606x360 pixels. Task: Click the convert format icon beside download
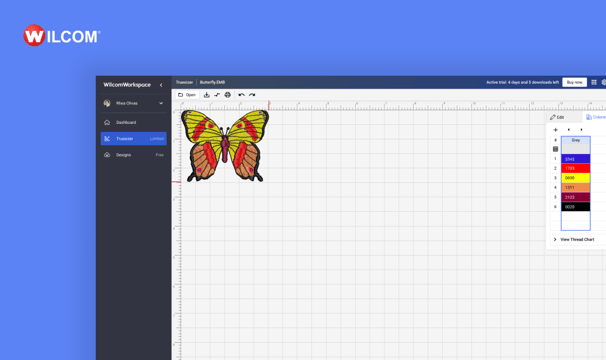tap(217, 95)
